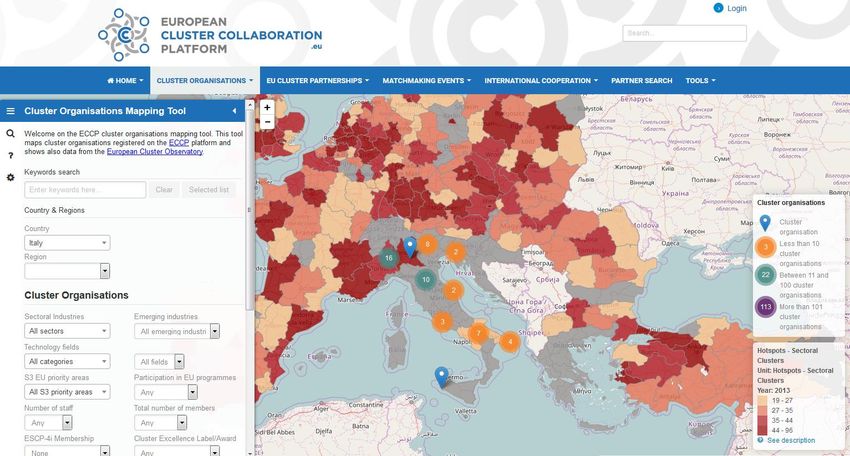Open the ESCP-4i Membership dropdown
Screen dimensions: 850x456
coord(67,451)
